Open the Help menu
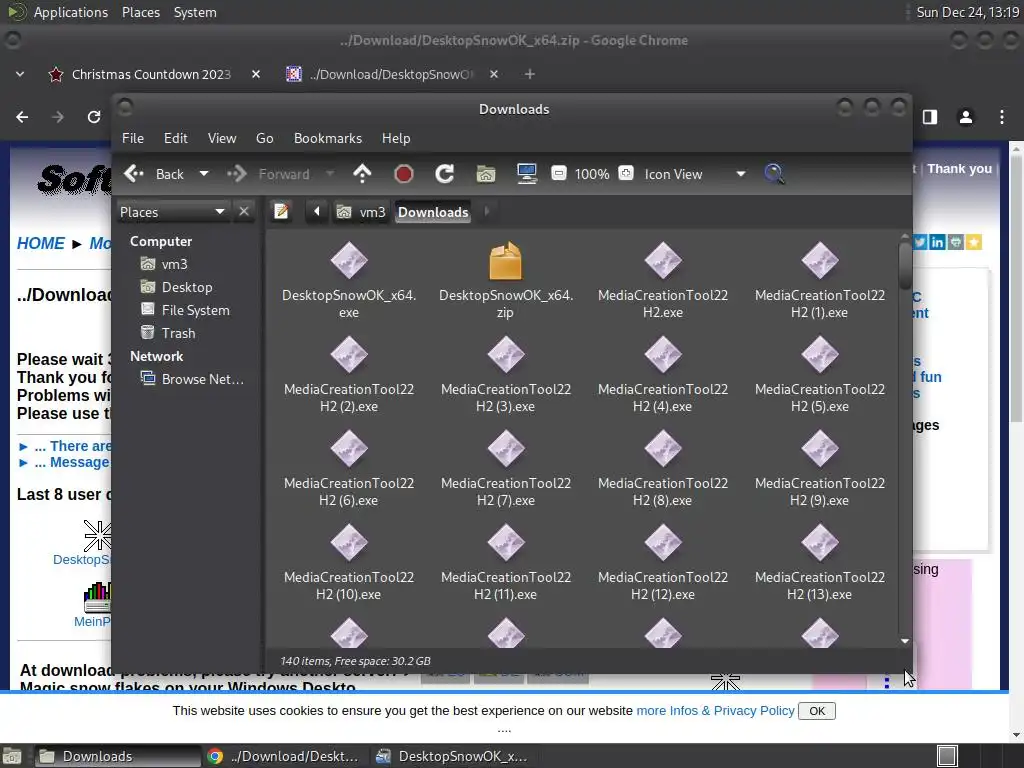Image resolution: width=1024 pixels, height=768 pixels. 396,138
